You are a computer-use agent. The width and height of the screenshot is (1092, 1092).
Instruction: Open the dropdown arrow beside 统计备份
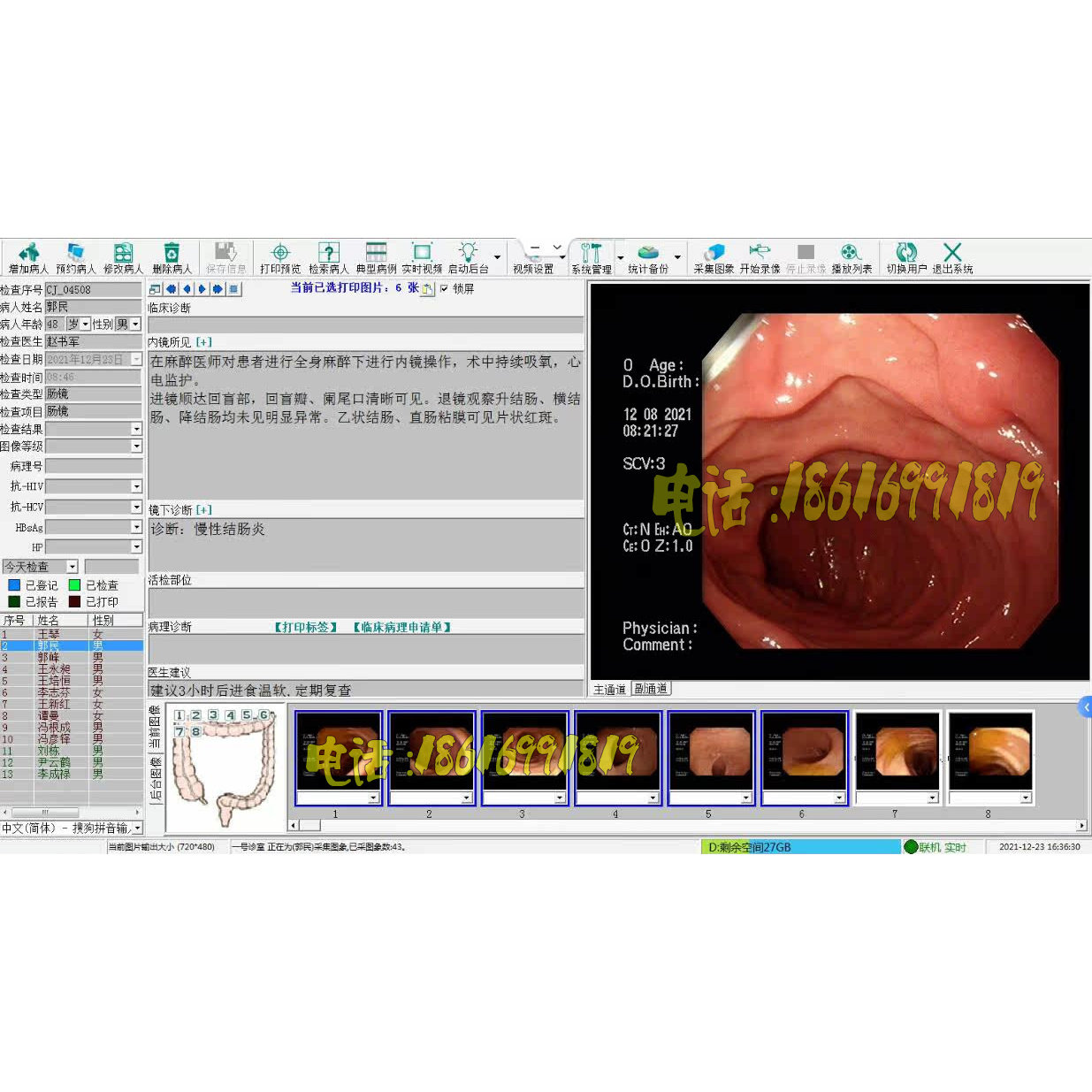point(677,258)
